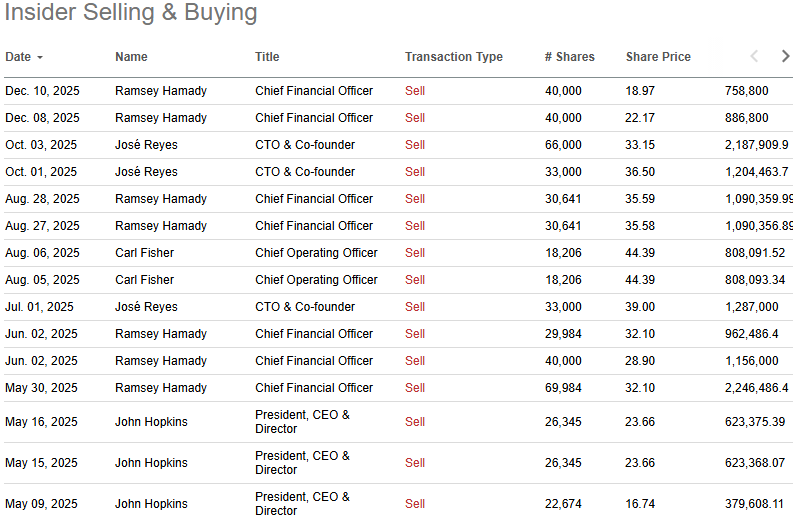Click the previous columns left arrow
793x525 pixels.
point(754,56)
